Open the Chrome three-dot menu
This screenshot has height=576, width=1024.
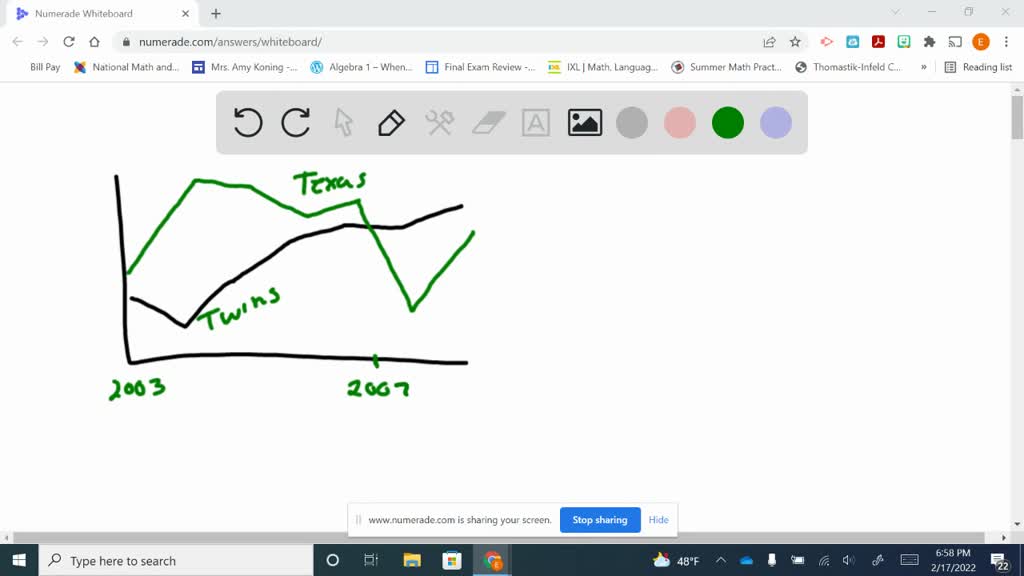point(1008,41)
